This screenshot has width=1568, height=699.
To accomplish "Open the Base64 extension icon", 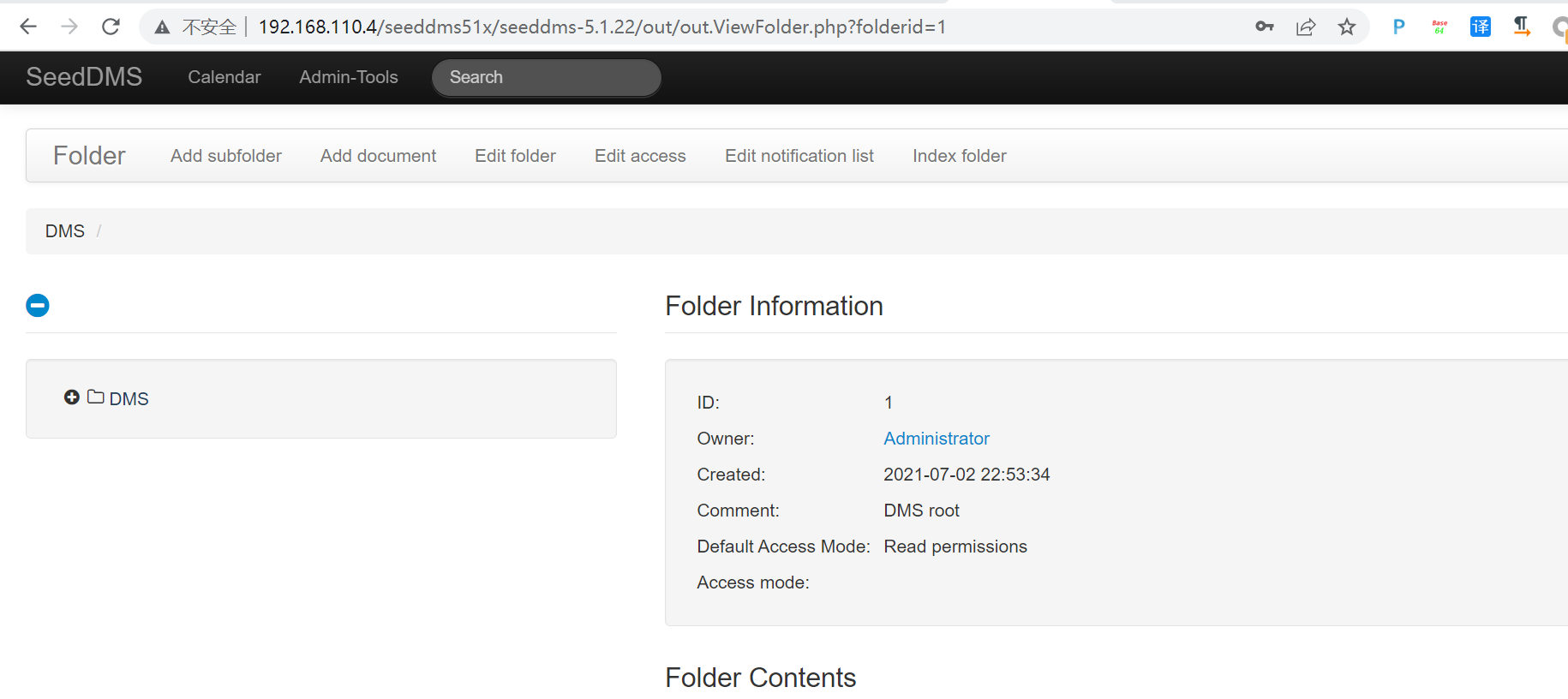I will point(1439,27).
